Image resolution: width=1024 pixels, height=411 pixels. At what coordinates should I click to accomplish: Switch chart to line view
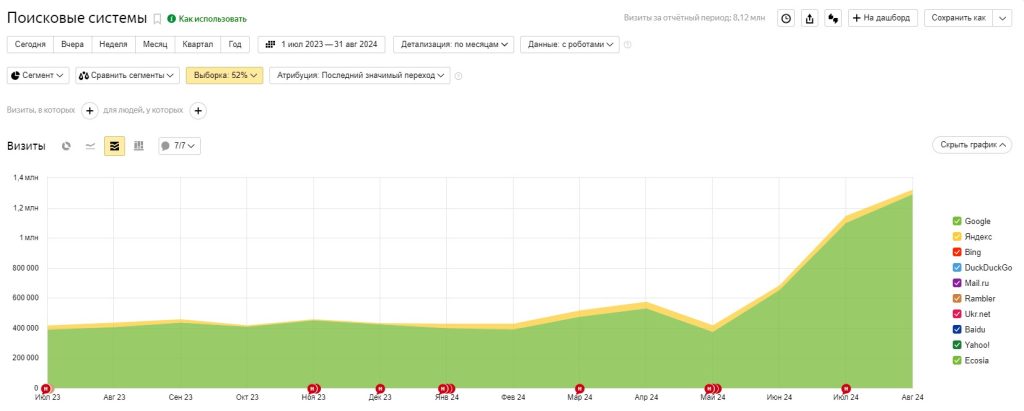[x=90, y=146]
